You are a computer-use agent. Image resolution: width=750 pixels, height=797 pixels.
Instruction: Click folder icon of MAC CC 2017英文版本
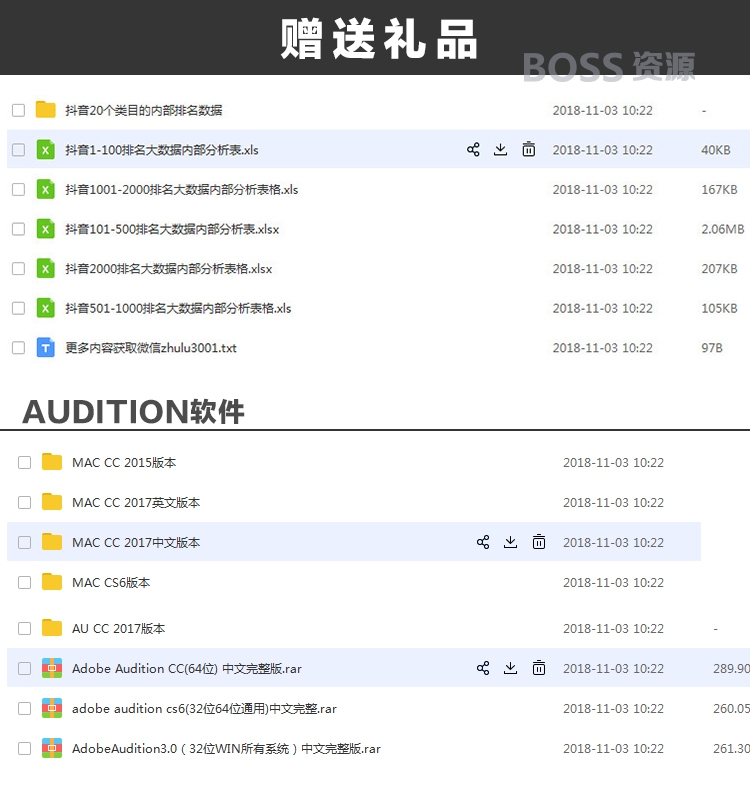[x=52, y=502]
